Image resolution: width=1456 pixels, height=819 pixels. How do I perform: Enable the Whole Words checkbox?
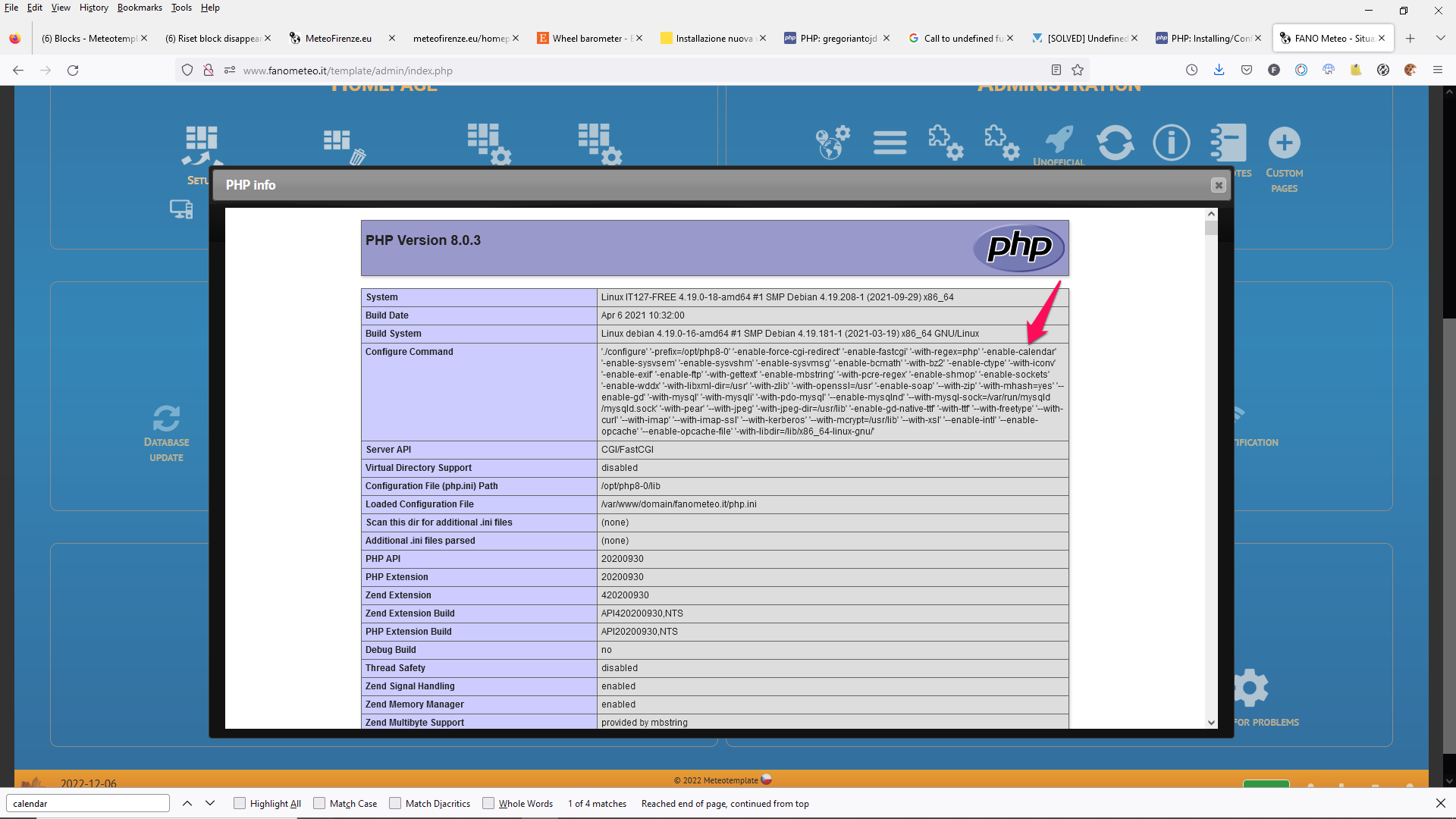488,804
